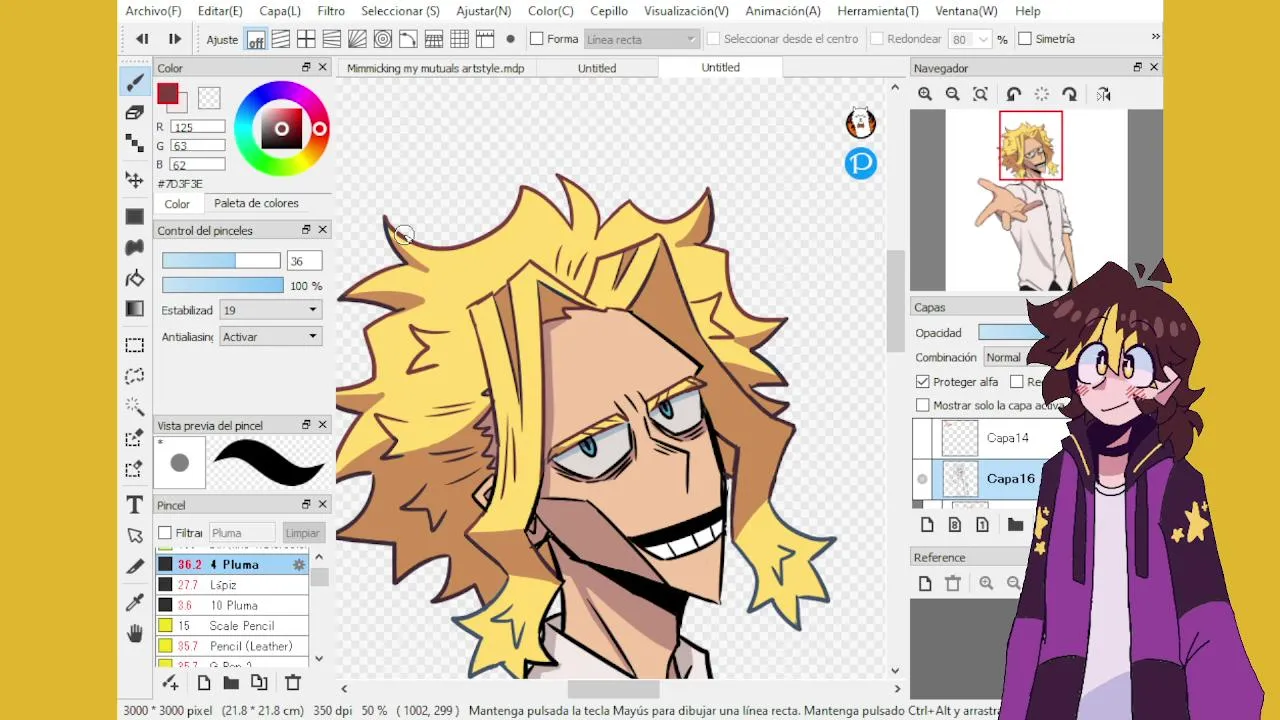The height and width of the screenshot is (720, 1280).
Task: Select the rectangular Selection tool
Action: 134,345
